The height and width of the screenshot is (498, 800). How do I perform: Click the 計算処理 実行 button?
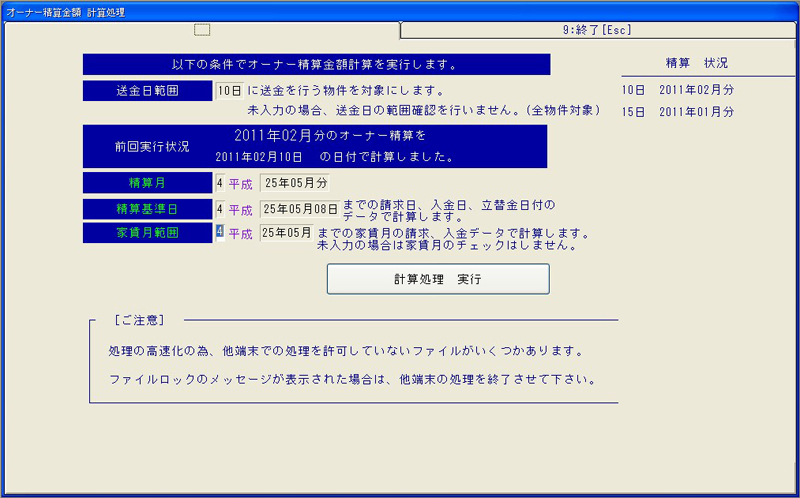coord(438,279)
